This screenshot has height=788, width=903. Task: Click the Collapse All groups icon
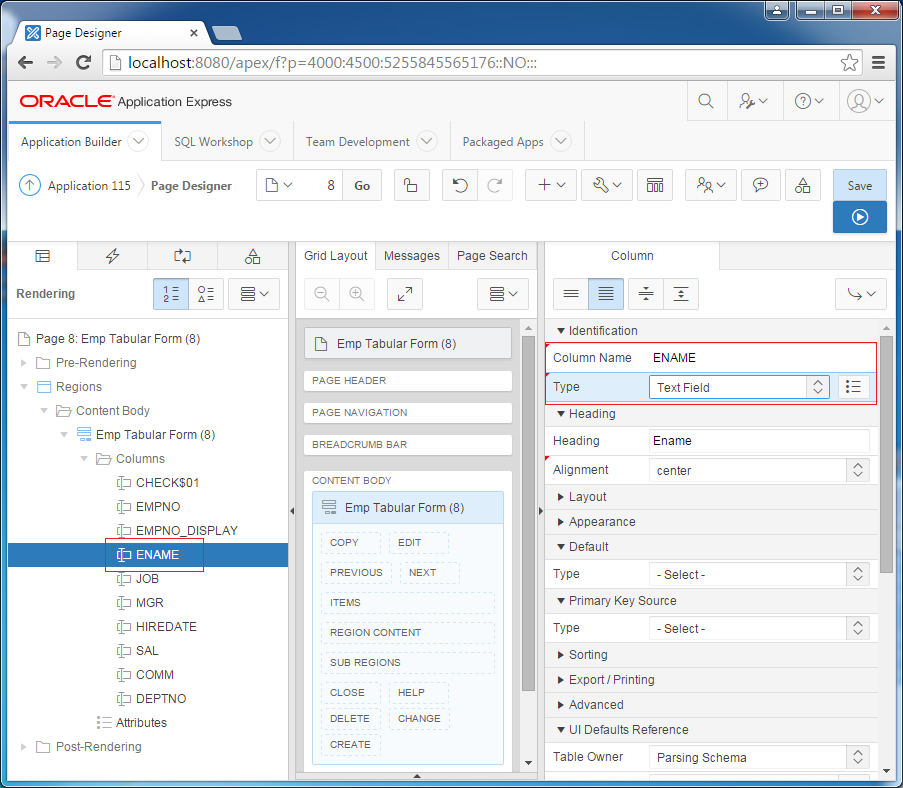(646, 294)
